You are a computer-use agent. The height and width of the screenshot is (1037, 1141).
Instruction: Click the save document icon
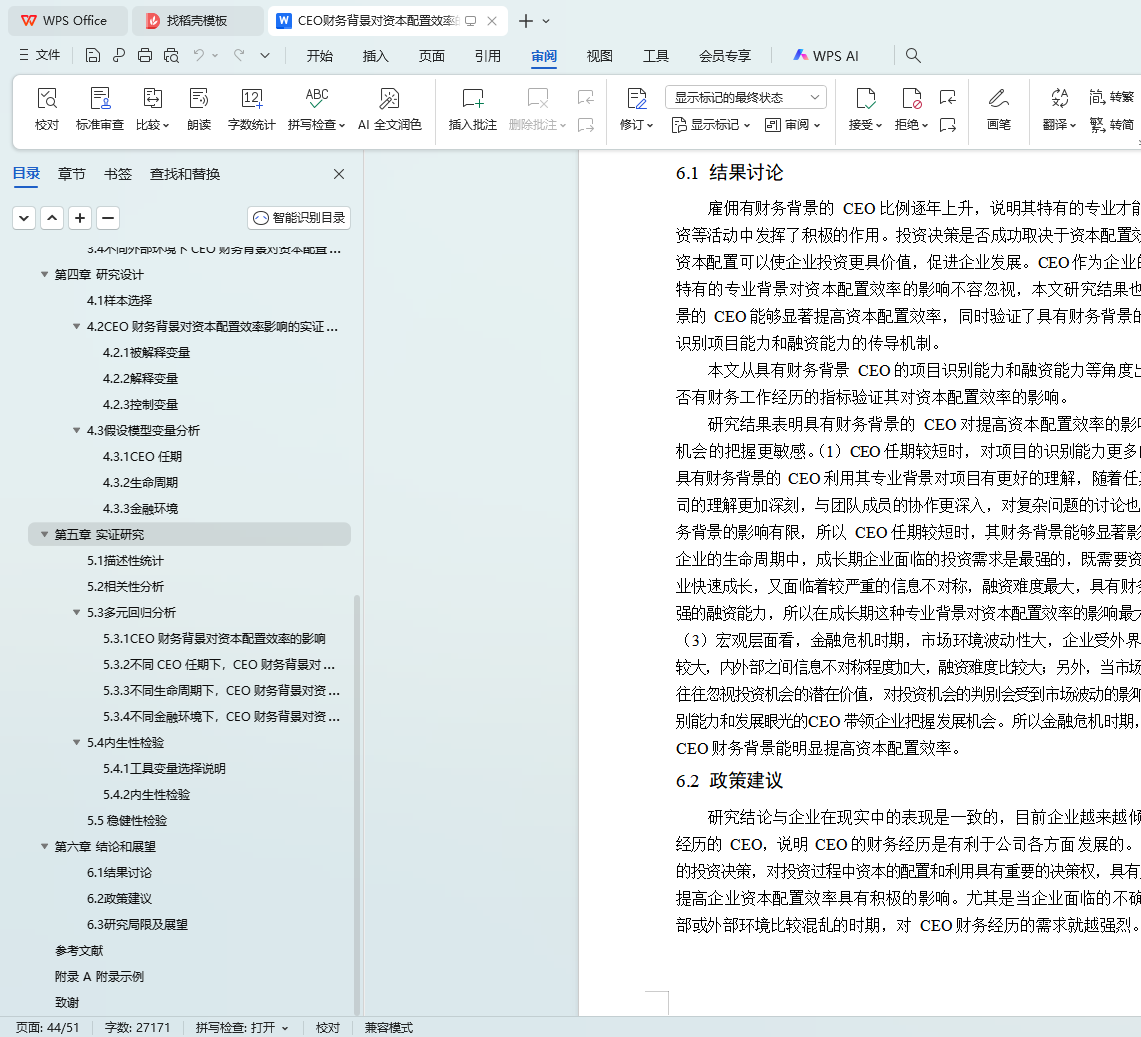tap(92, 55)
